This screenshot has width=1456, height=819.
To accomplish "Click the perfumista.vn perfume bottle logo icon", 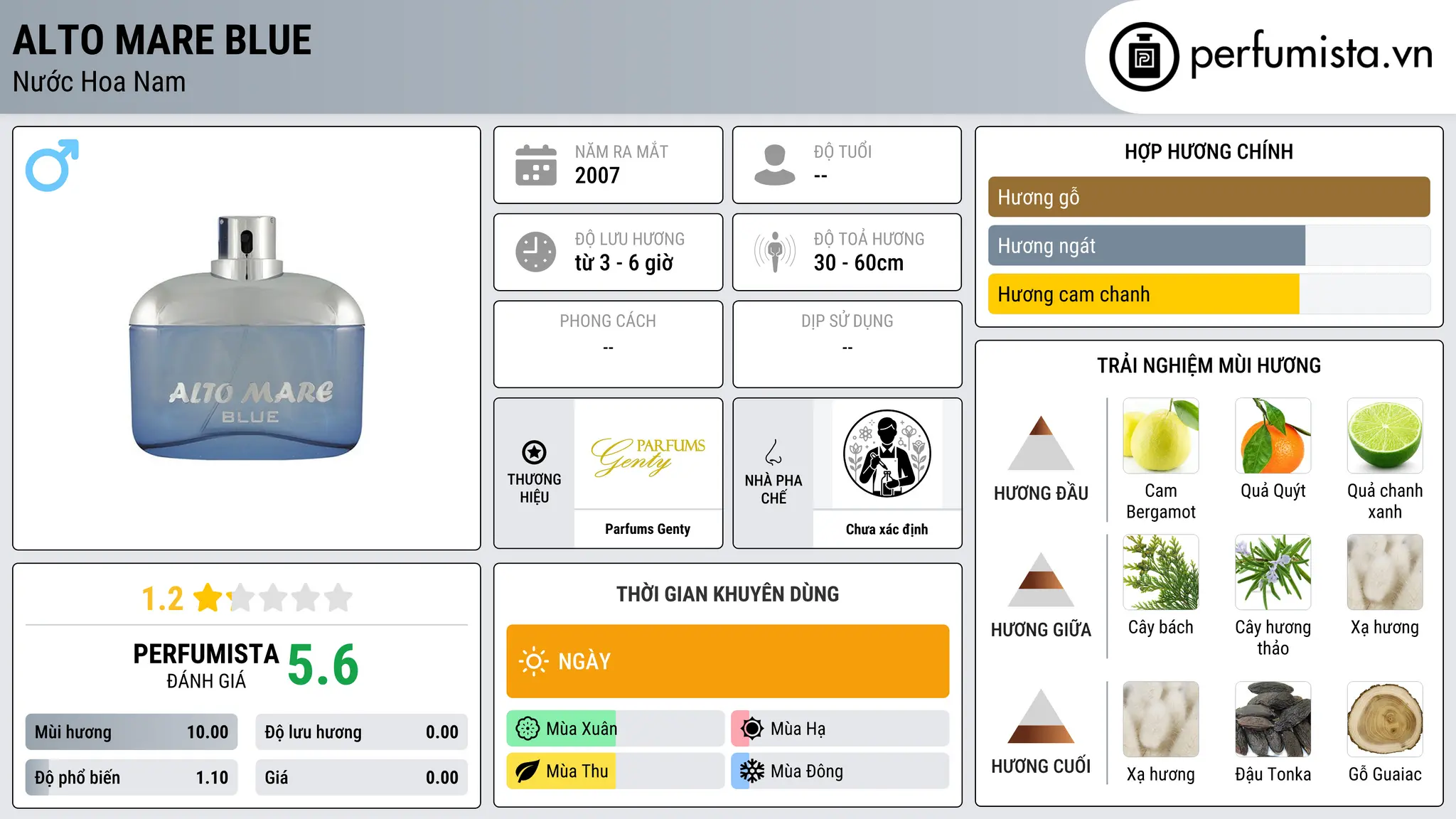I will (1144, 57).
